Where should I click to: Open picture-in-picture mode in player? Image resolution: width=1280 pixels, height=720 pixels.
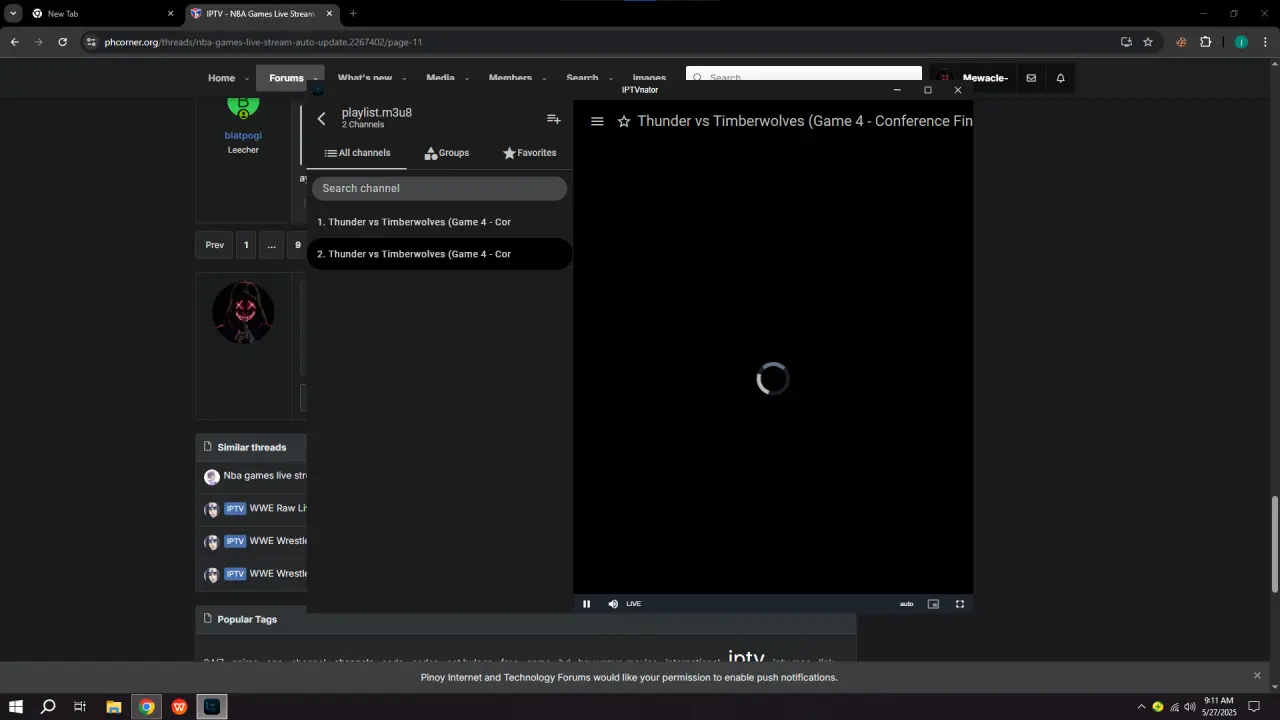[933, 604]
